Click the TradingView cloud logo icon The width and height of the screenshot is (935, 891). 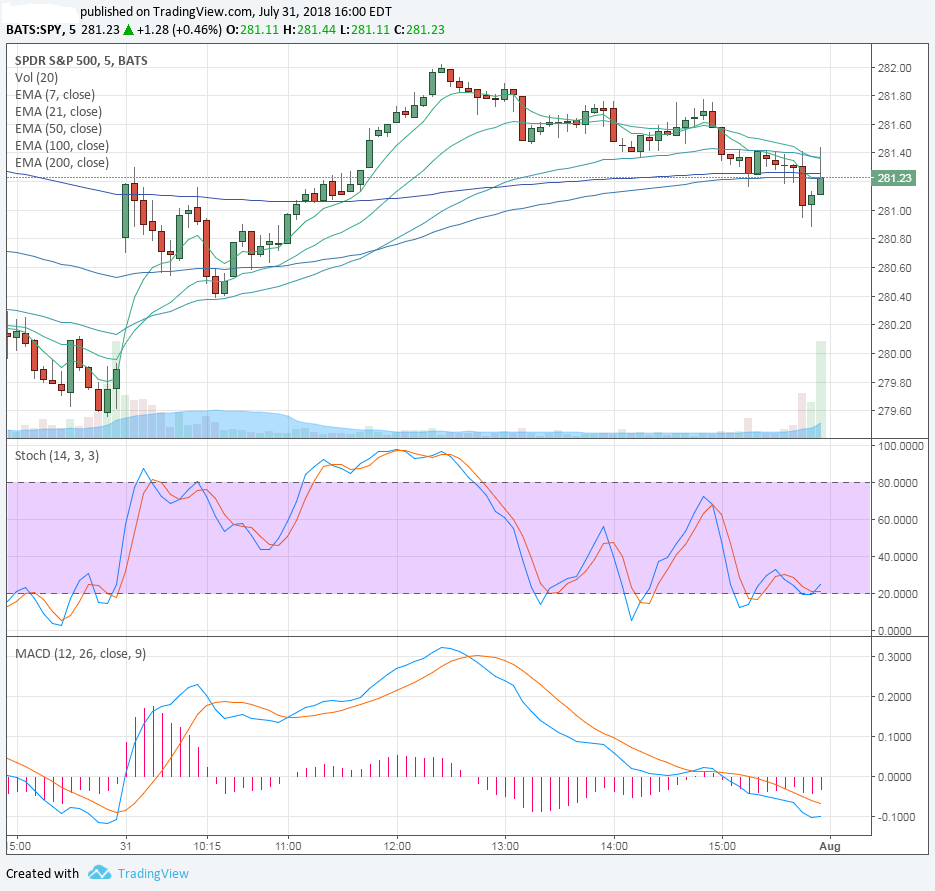99,873
